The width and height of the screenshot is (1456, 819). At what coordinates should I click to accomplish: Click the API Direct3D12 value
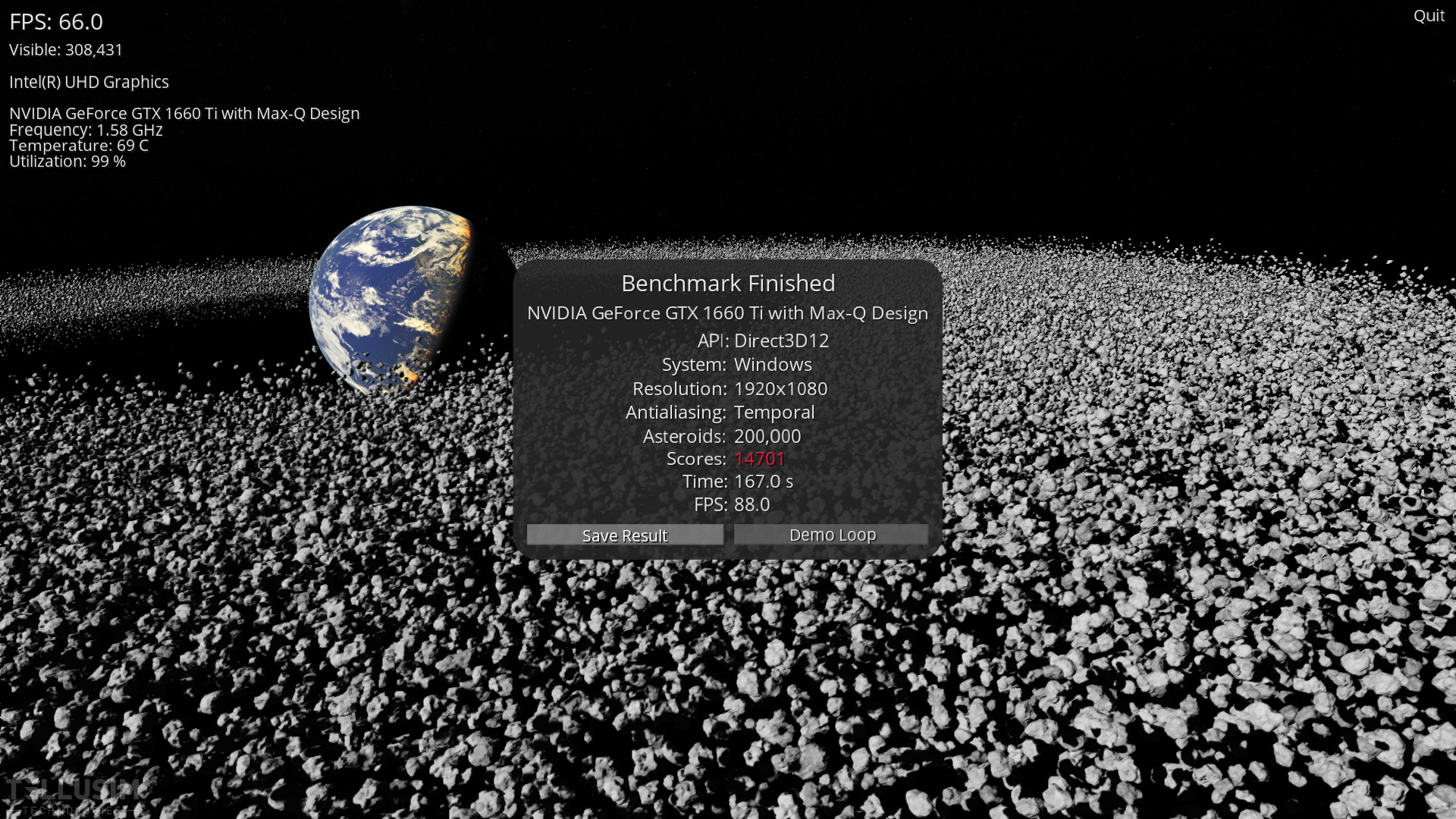[x=781, y=340]
